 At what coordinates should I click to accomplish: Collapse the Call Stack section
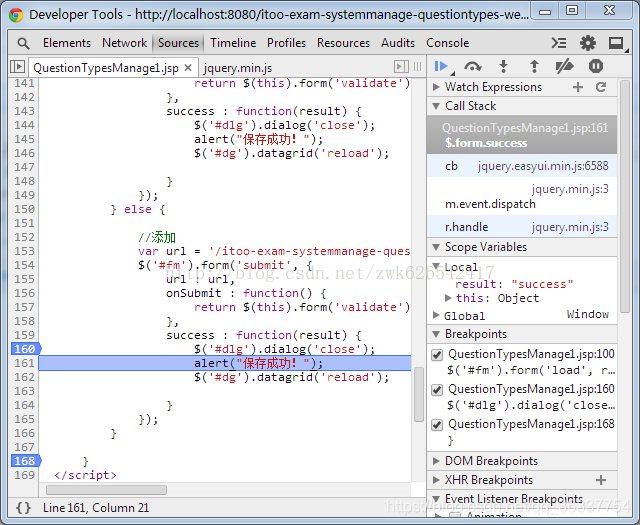tap(436, 106)
